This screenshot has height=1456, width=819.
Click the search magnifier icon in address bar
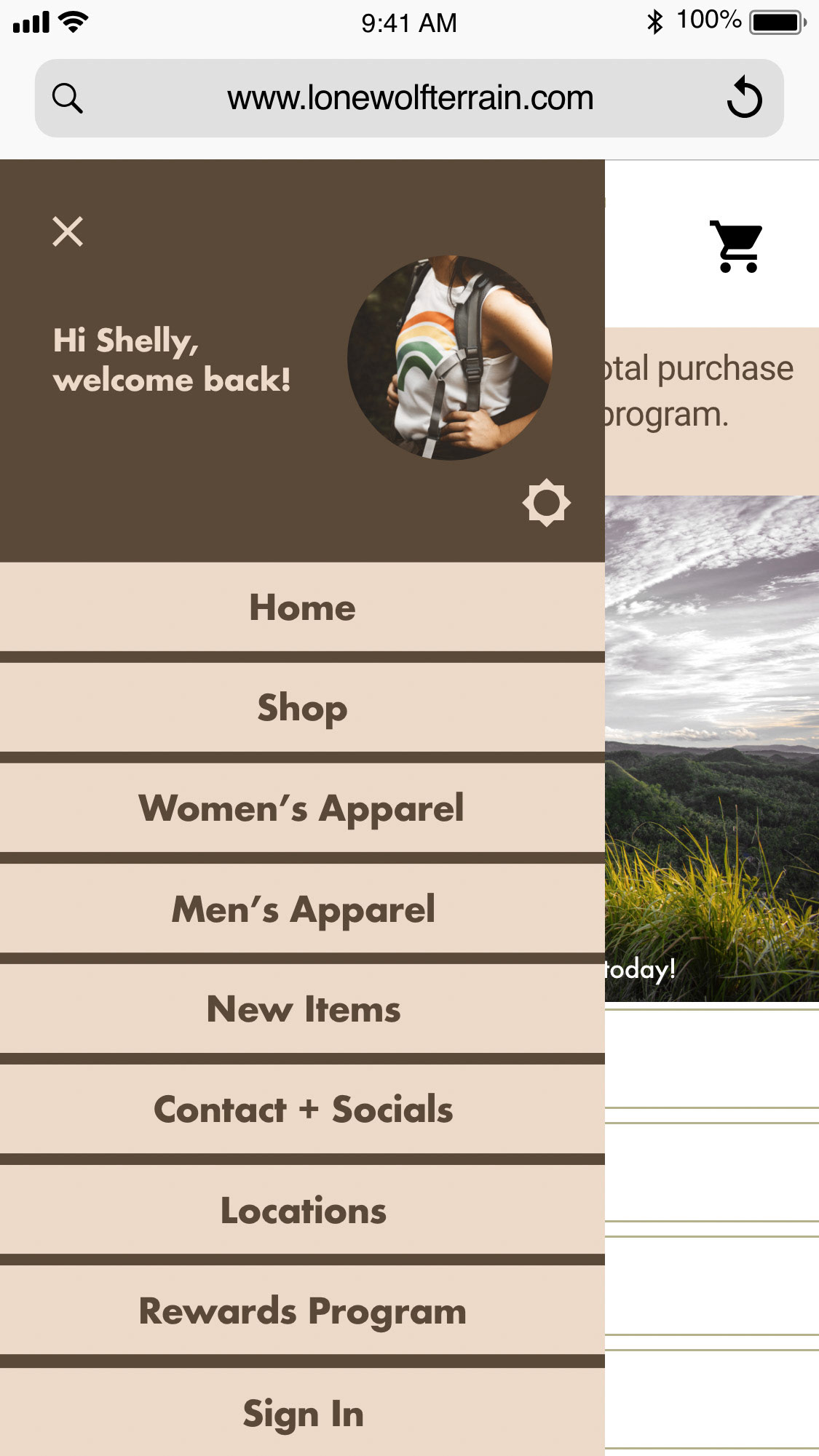[67, 98]
